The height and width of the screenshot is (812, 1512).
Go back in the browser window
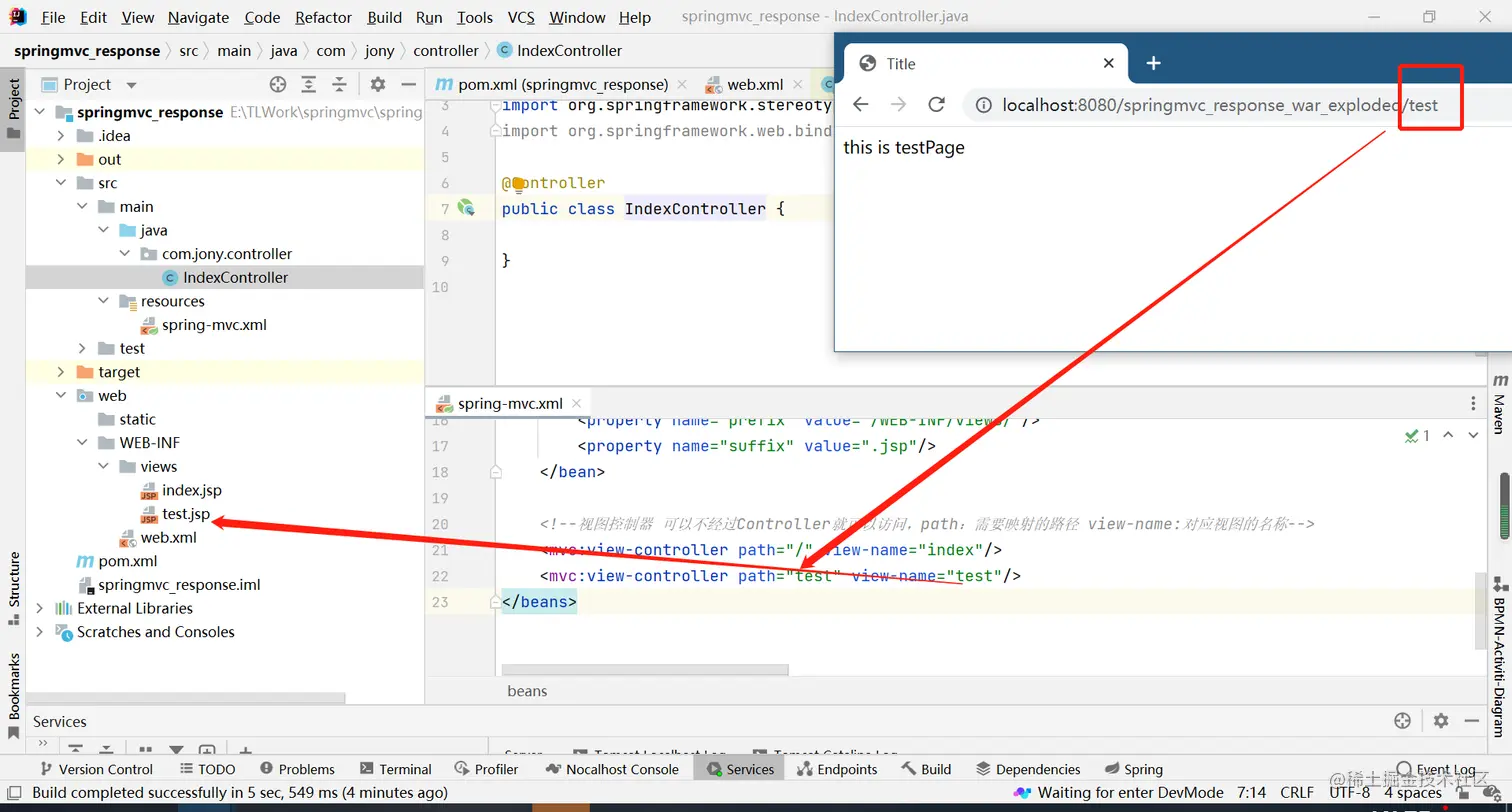(x=860, y=105)
